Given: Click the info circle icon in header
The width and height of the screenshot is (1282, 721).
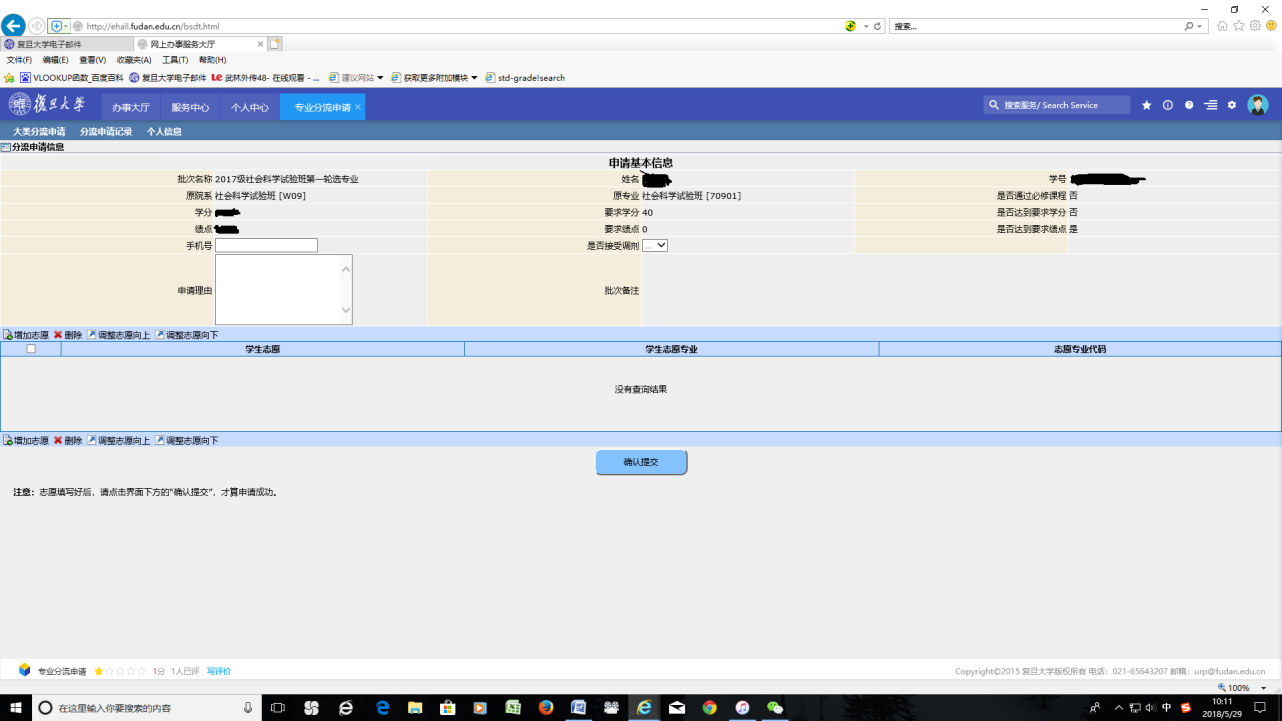Looking at the screenshot, I should 1167,105.
